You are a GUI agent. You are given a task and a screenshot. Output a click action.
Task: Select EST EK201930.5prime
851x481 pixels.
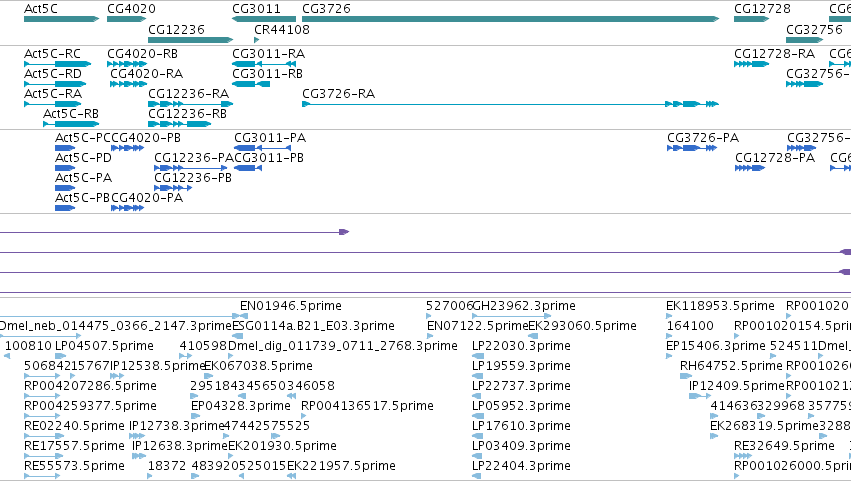coord(282,447)
